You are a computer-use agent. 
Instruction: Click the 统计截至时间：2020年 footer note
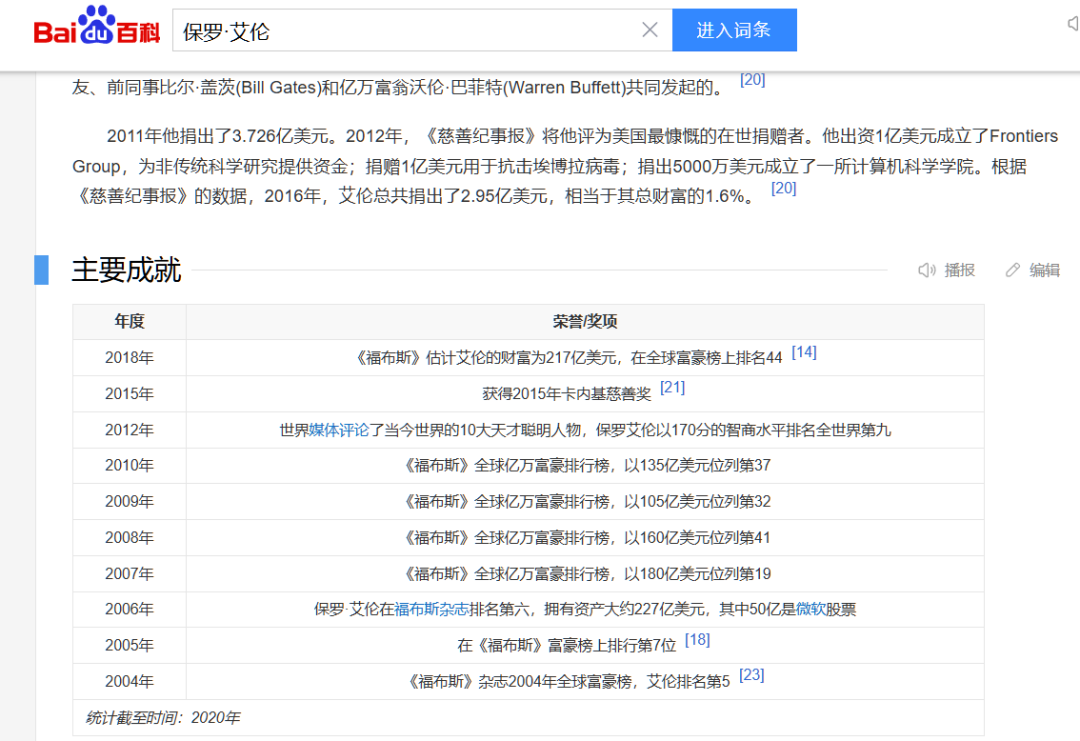(x=163, y=718)
